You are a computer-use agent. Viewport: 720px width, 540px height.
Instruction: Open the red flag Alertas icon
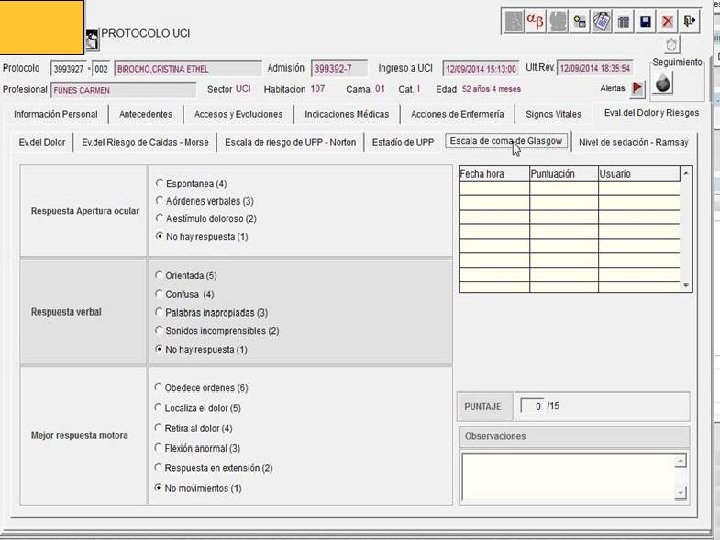(637, 88)
